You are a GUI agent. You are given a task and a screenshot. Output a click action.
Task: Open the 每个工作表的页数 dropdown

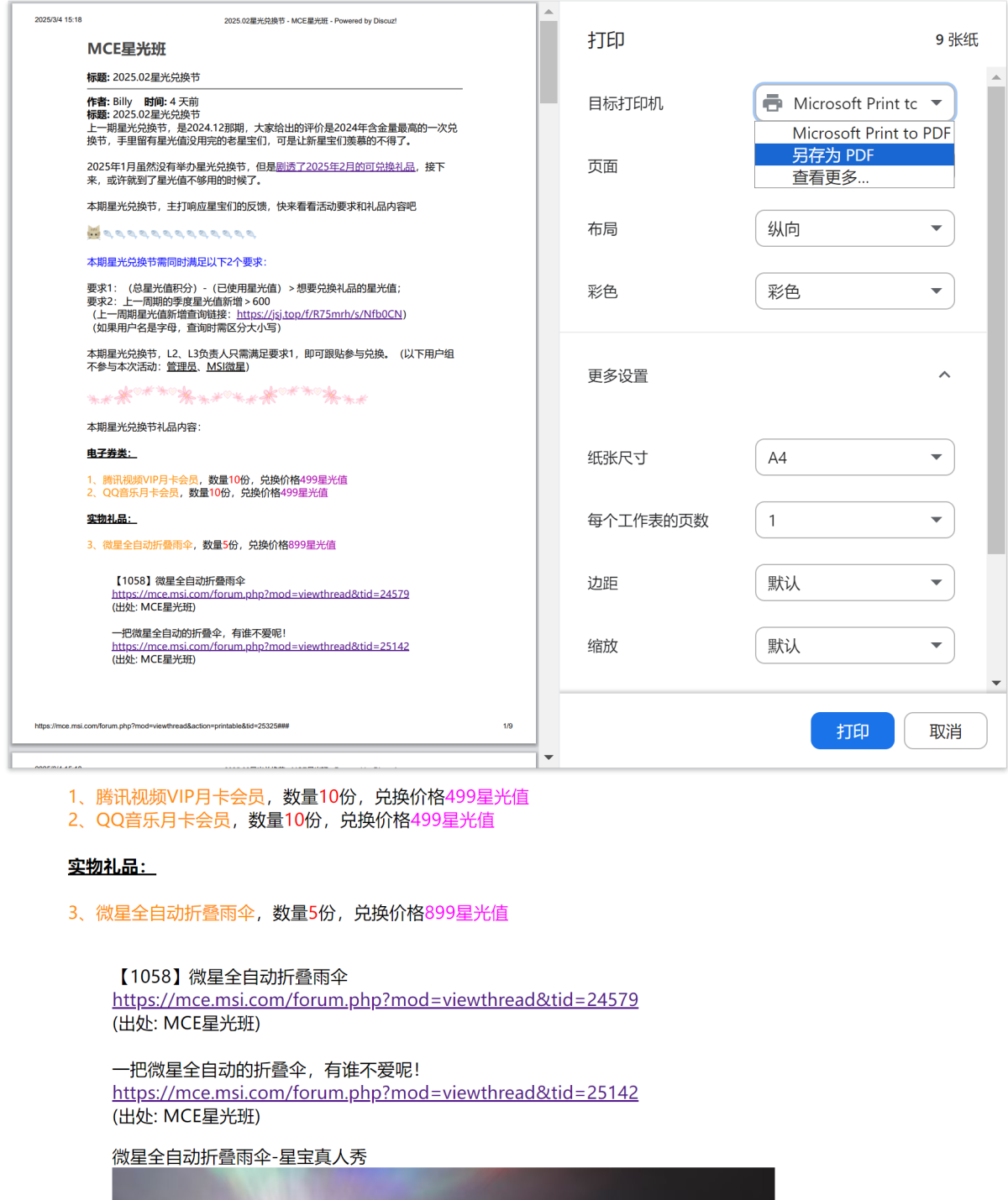pos(854,520)
